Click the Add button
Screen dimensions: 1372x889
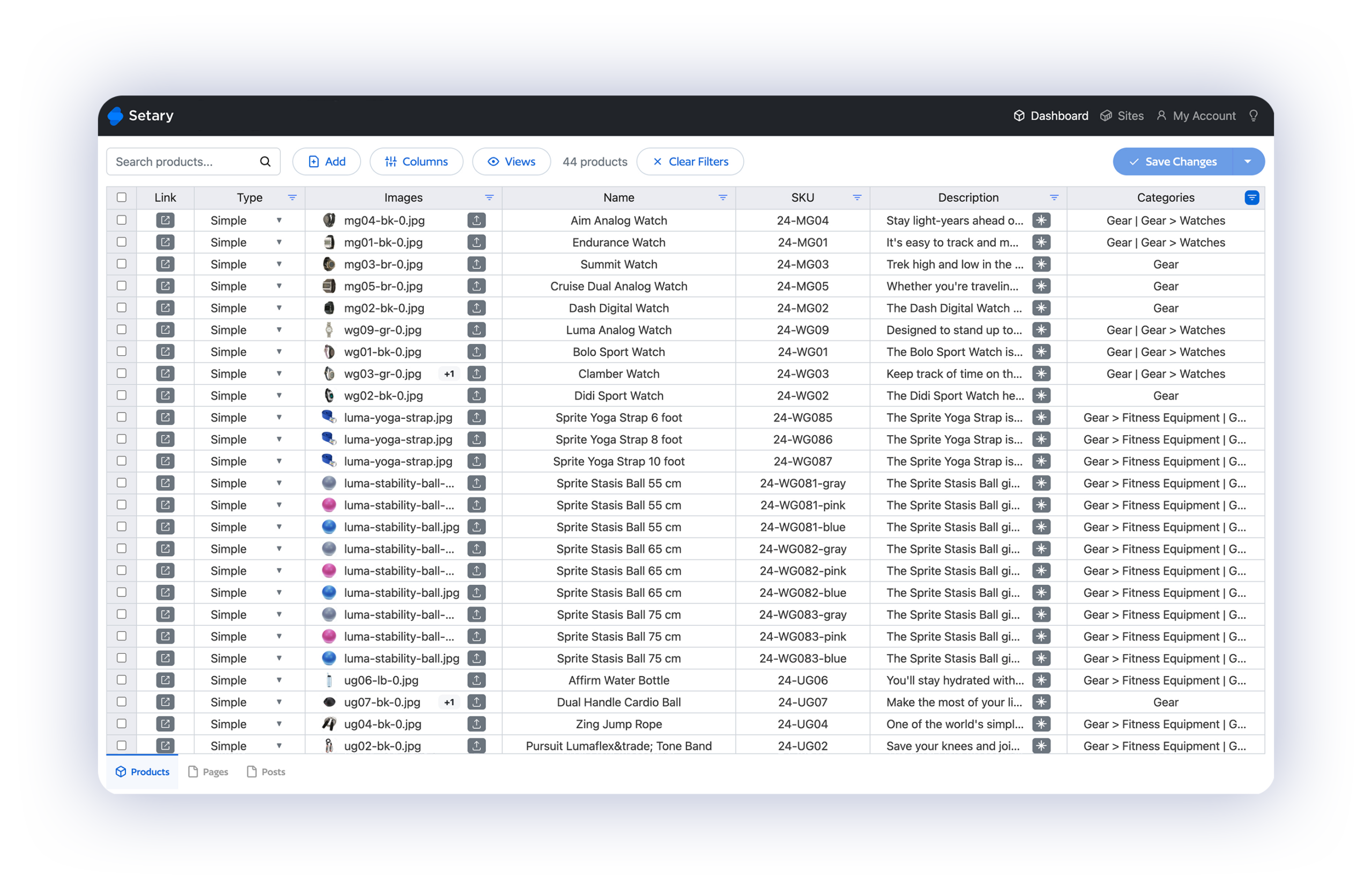coord(326,162)
